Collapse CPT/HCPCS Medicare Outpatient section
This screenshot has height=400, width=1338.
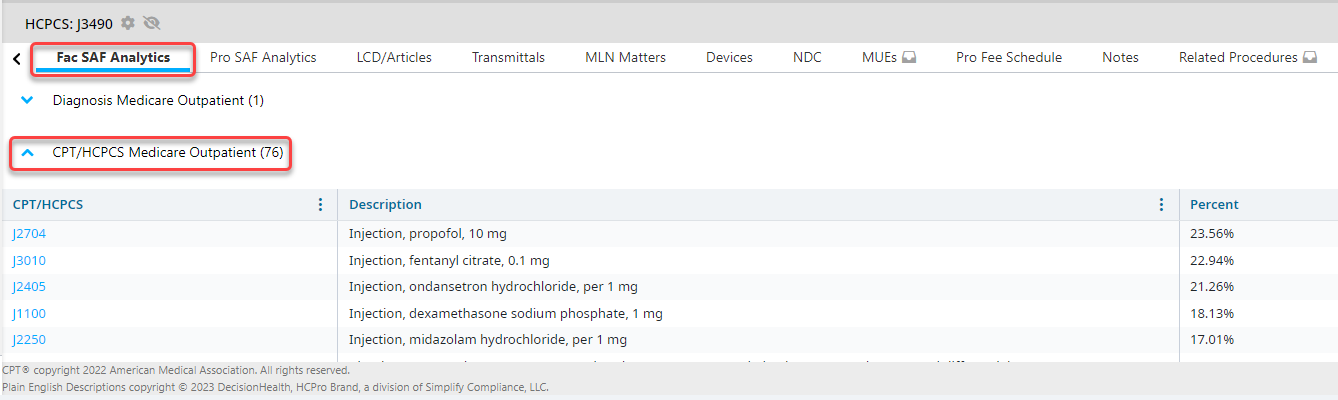[28, 153]
